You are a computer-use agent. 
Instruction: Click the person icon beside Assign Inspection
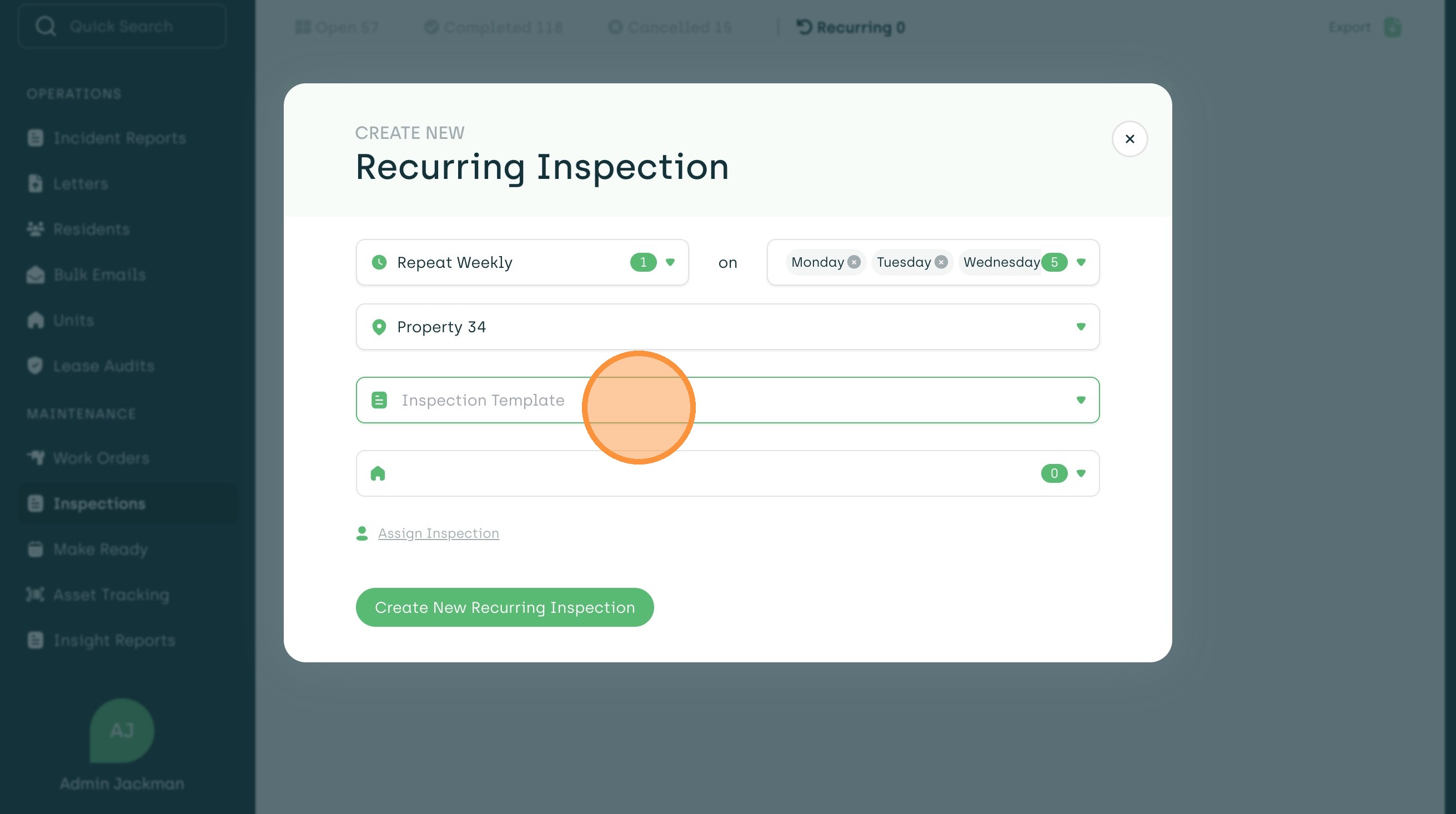tap(362, 533)
